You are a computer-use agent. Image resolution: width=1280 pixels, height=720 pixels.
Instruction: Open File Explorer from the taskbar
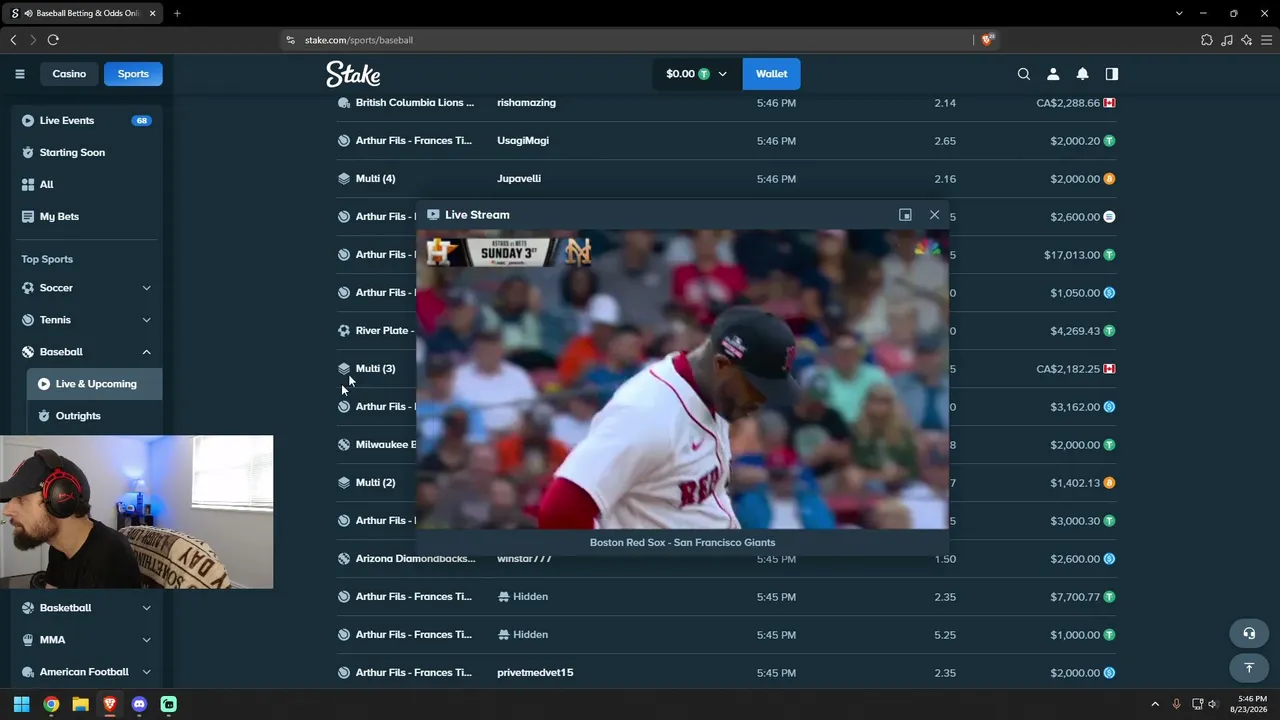pyautogui.click(x=80, y=704)
